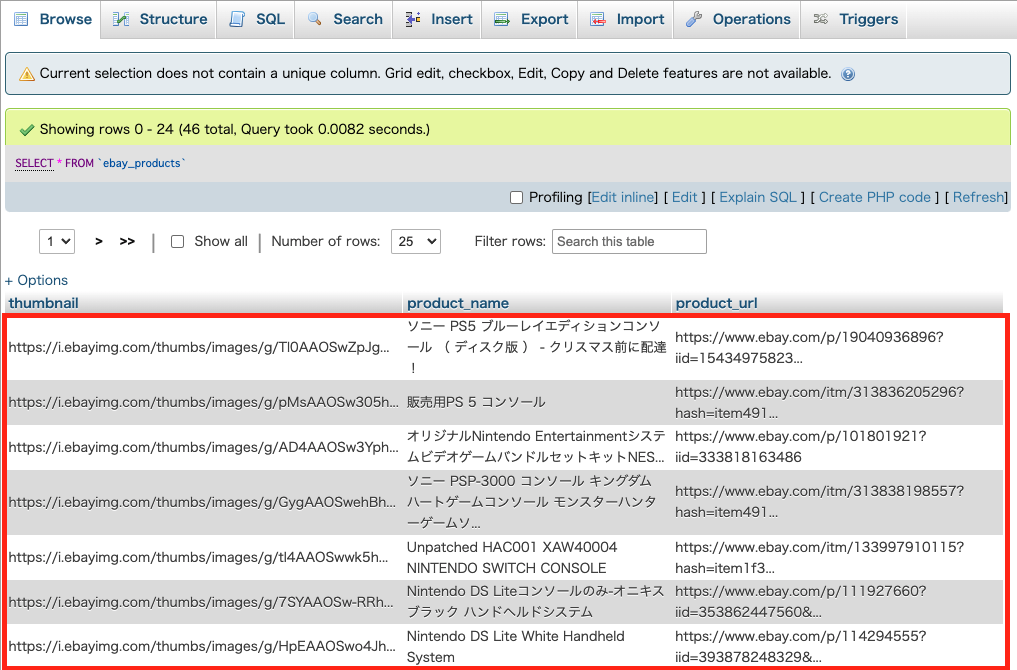Click the blue help icon in warning
Viewport: 1017px width, 670px height.
(848, 75)
